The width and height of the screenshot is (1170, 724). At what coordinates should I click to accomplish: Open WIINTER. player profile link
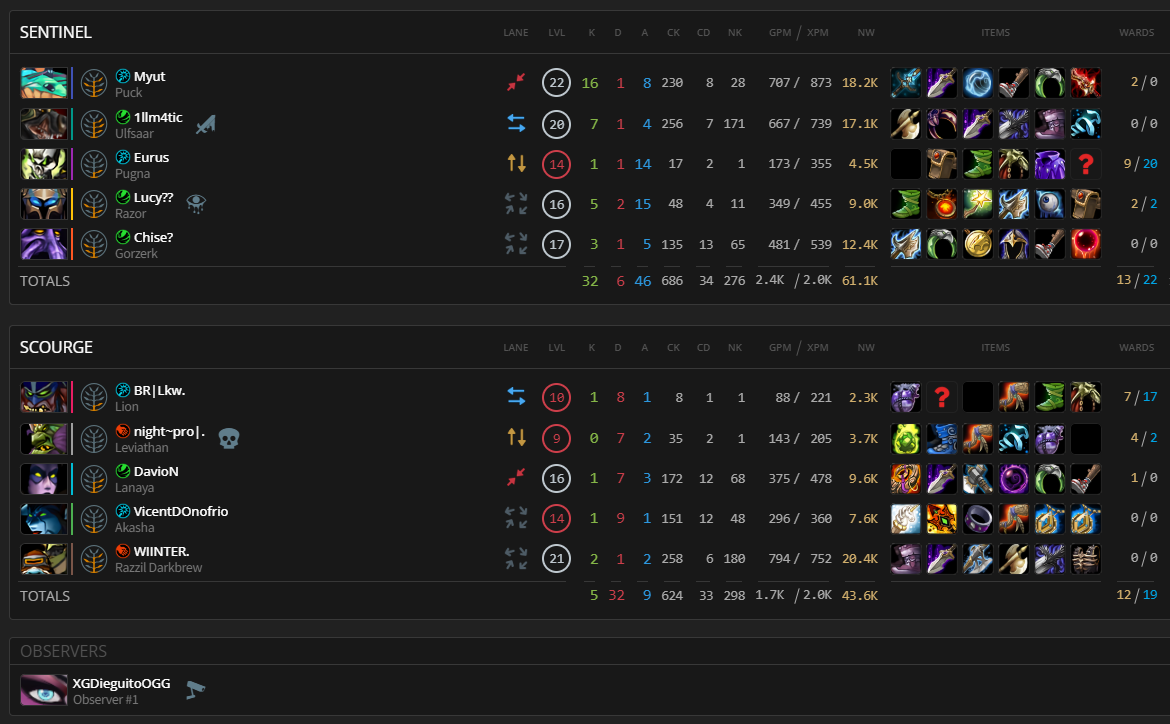pos(161,551)
